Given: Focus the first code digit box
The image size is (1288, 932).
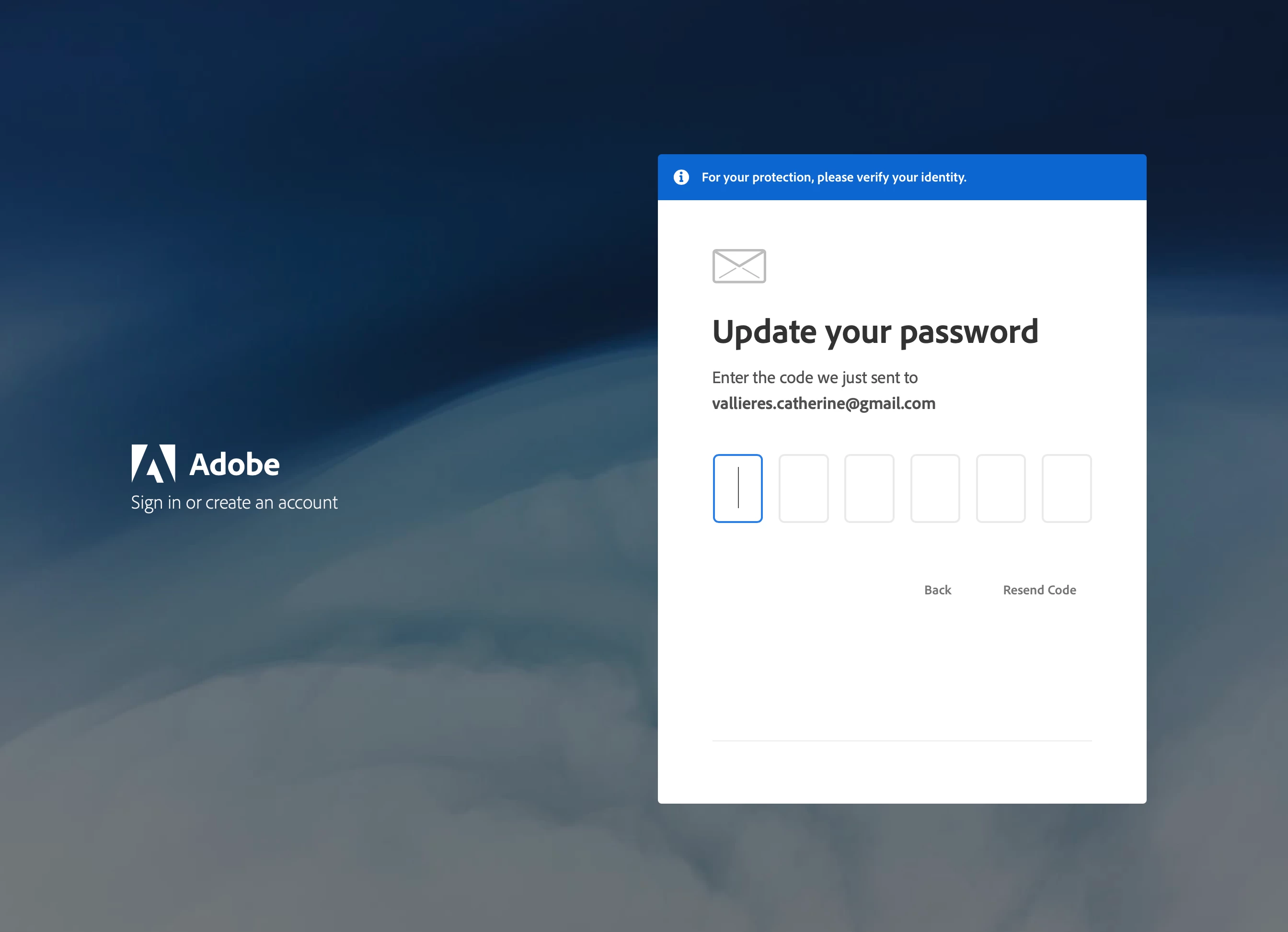Looking at the screenshot, I should (x=737, y=488).
